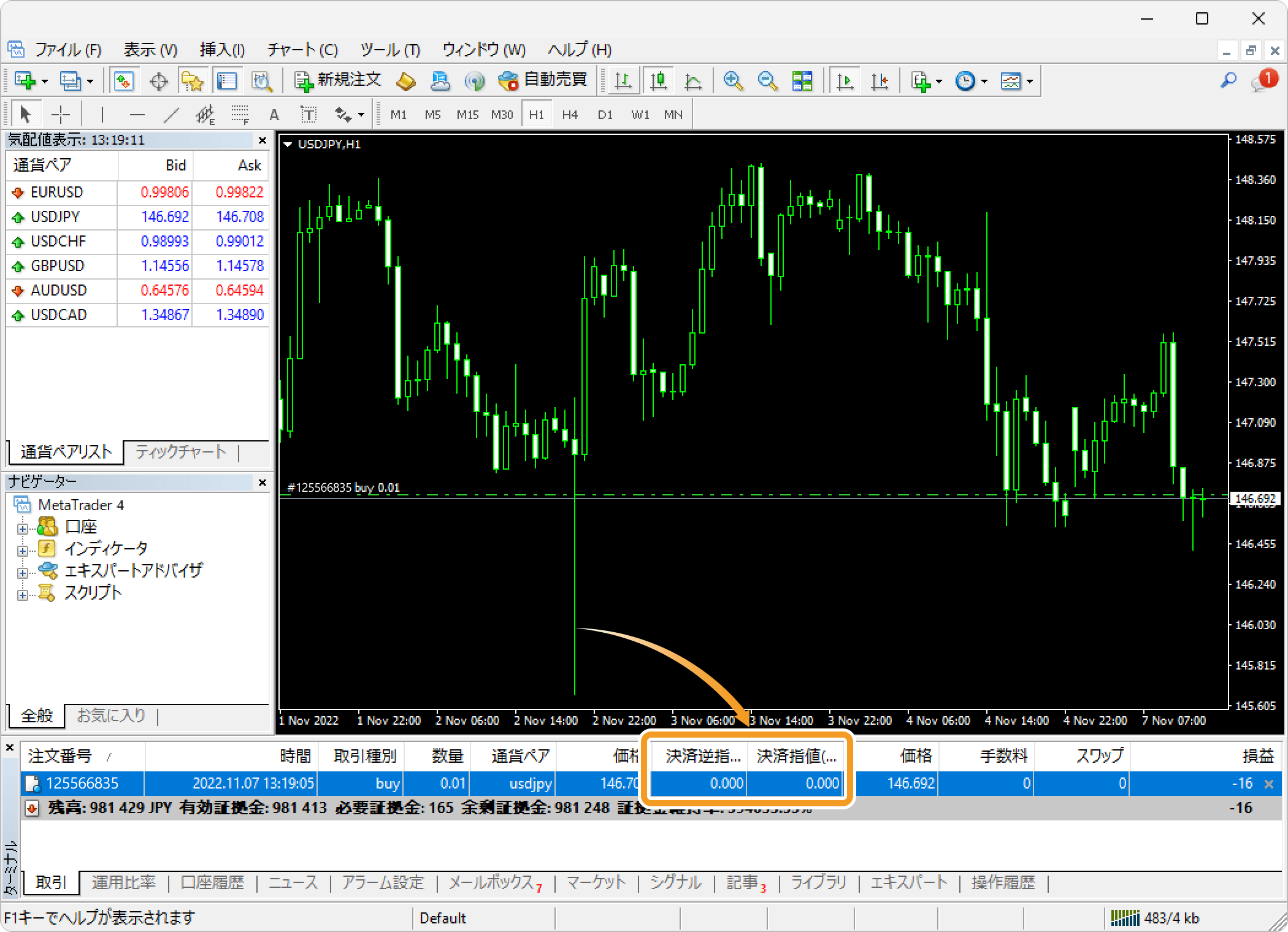
Task: Open the profiles icon in toolbar
Action: [x=70, y=81]
